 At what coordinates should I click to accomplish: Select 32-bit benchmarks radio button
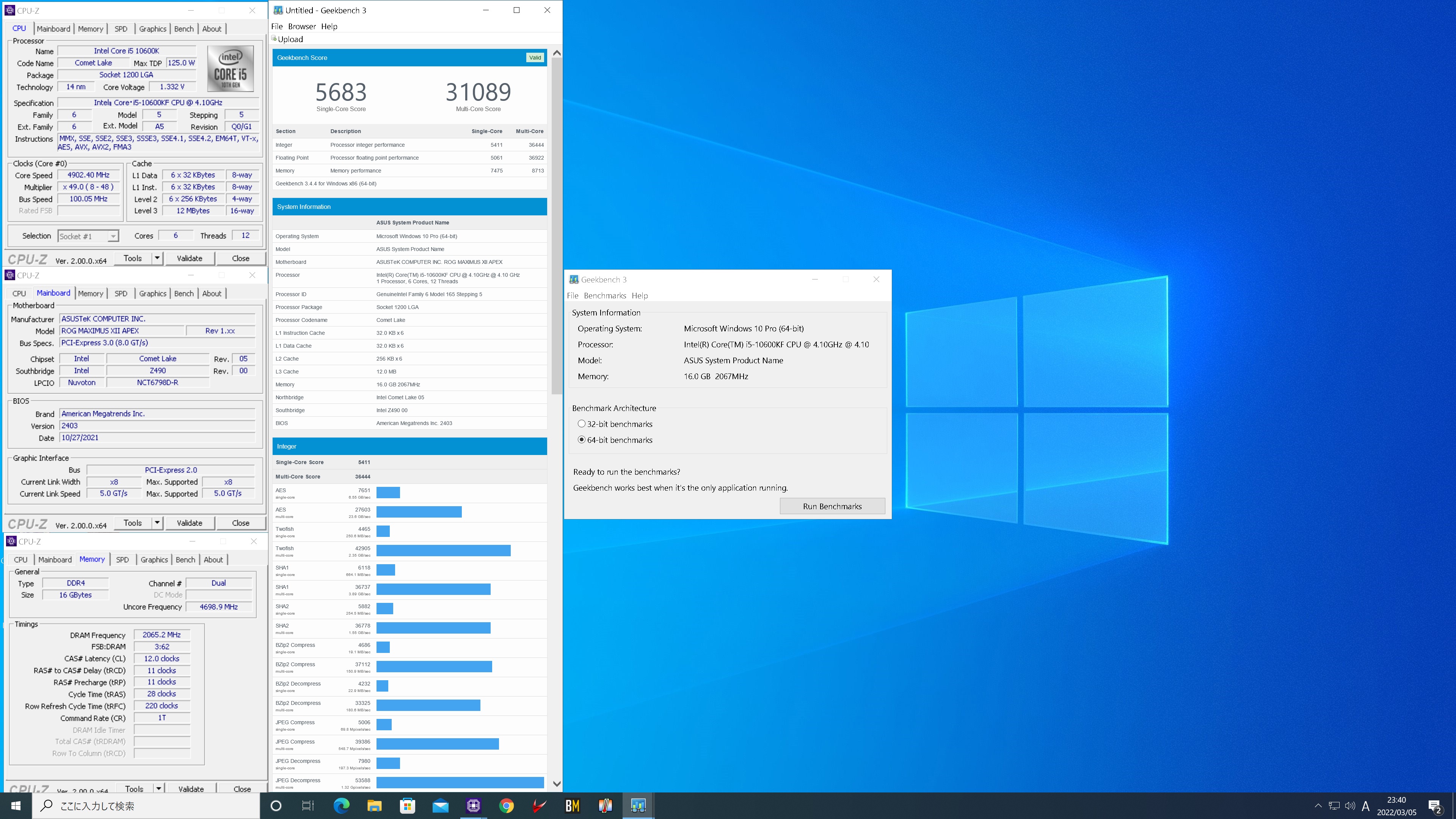click(x=581, y=424)
